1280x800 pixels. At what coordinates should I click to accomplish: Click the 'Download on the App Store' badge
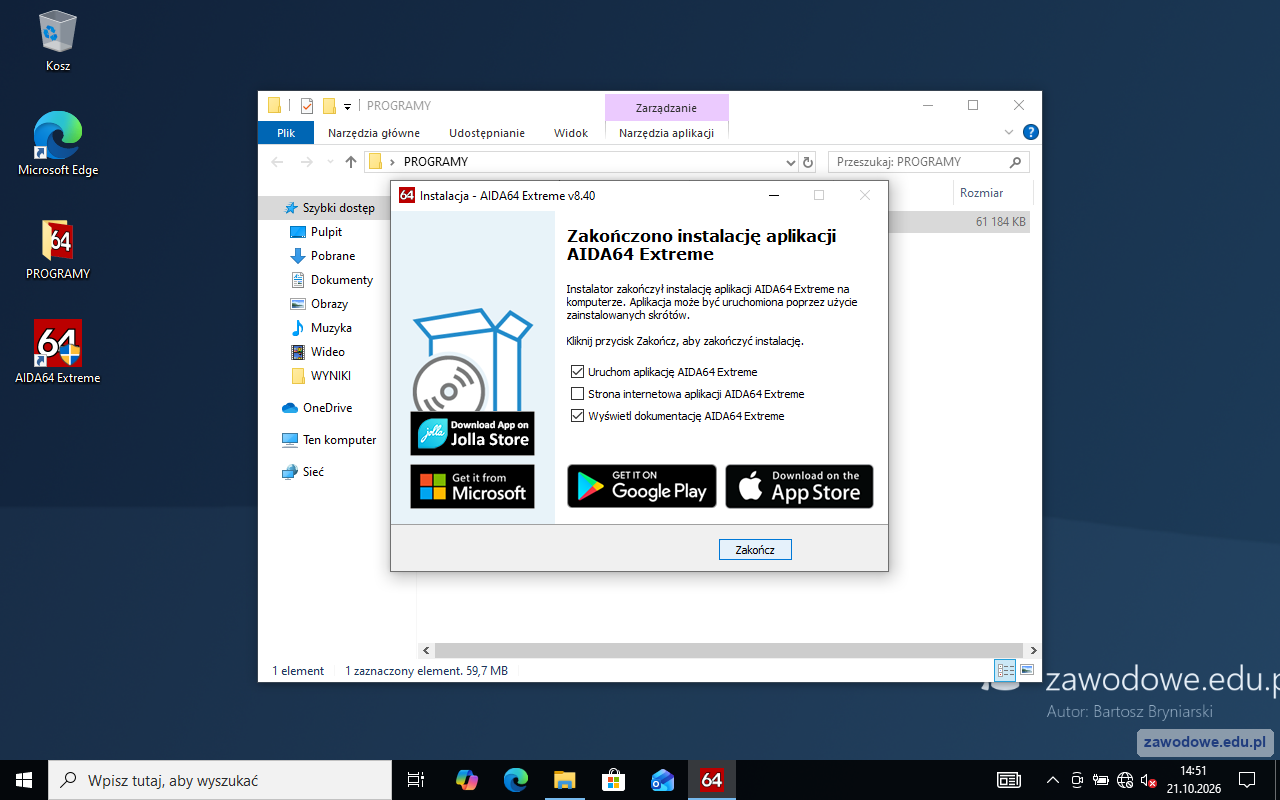point(800,486)
